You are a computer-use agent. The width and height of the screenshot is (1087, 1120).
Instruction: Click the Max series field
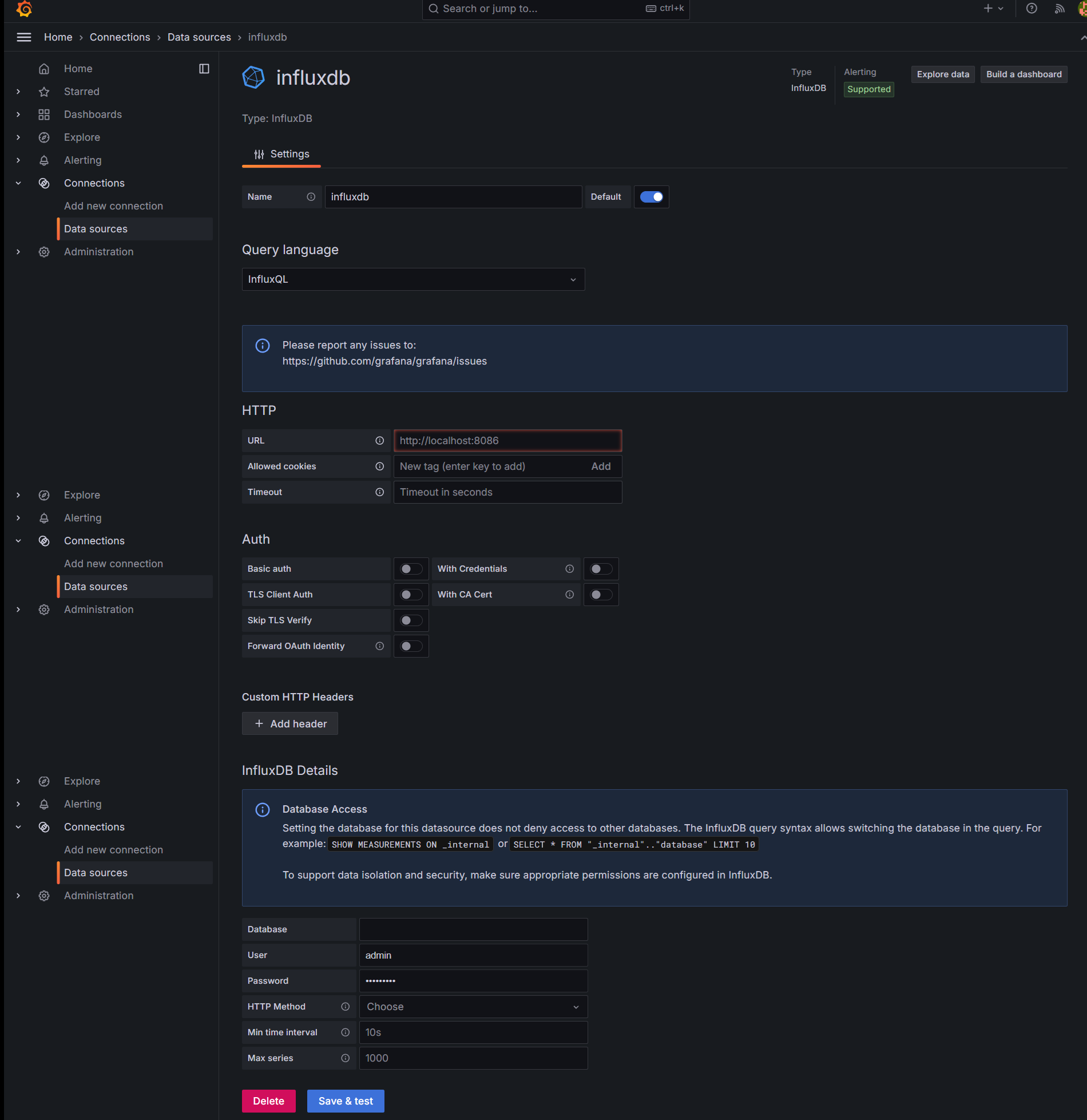(473, 1058)
